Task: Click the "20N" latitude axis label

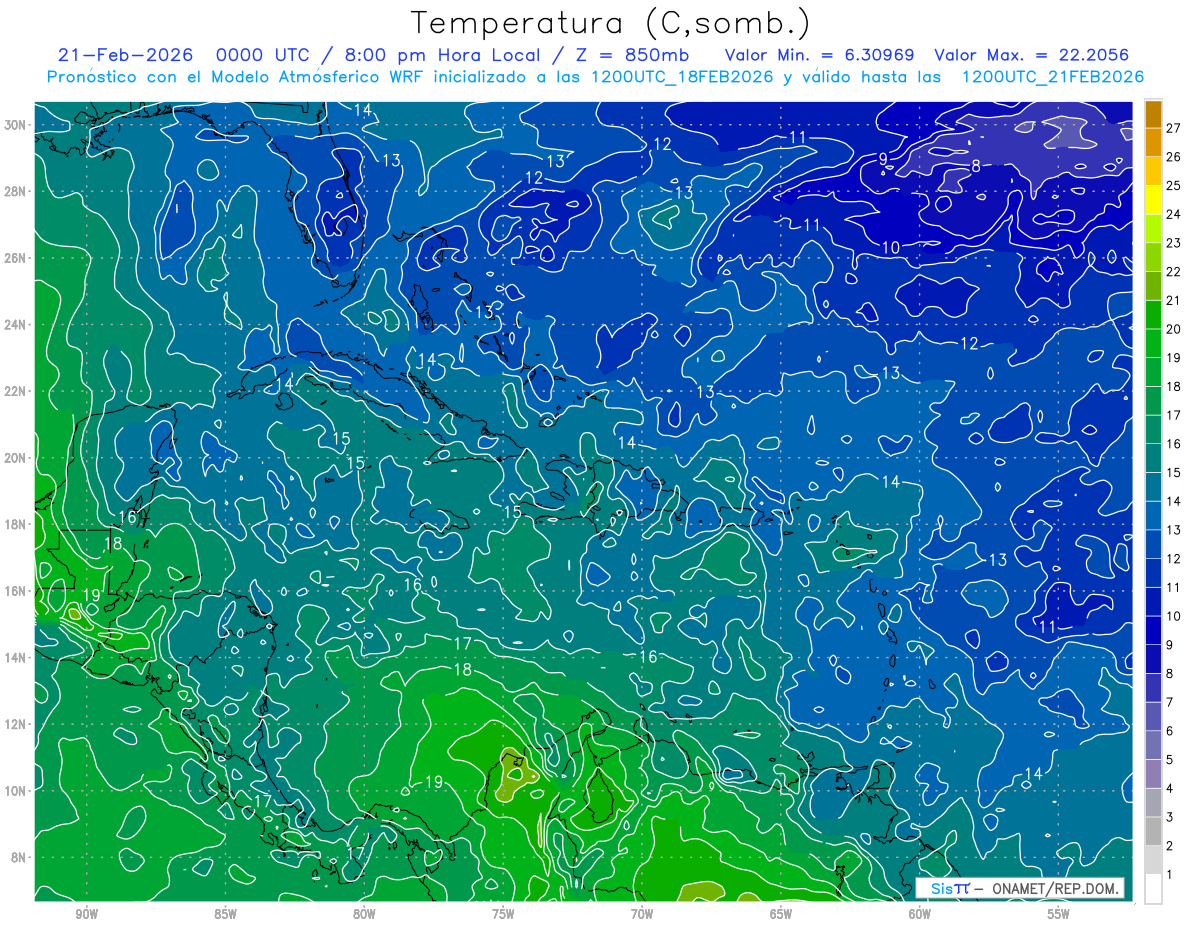Action: click(16, 458)
